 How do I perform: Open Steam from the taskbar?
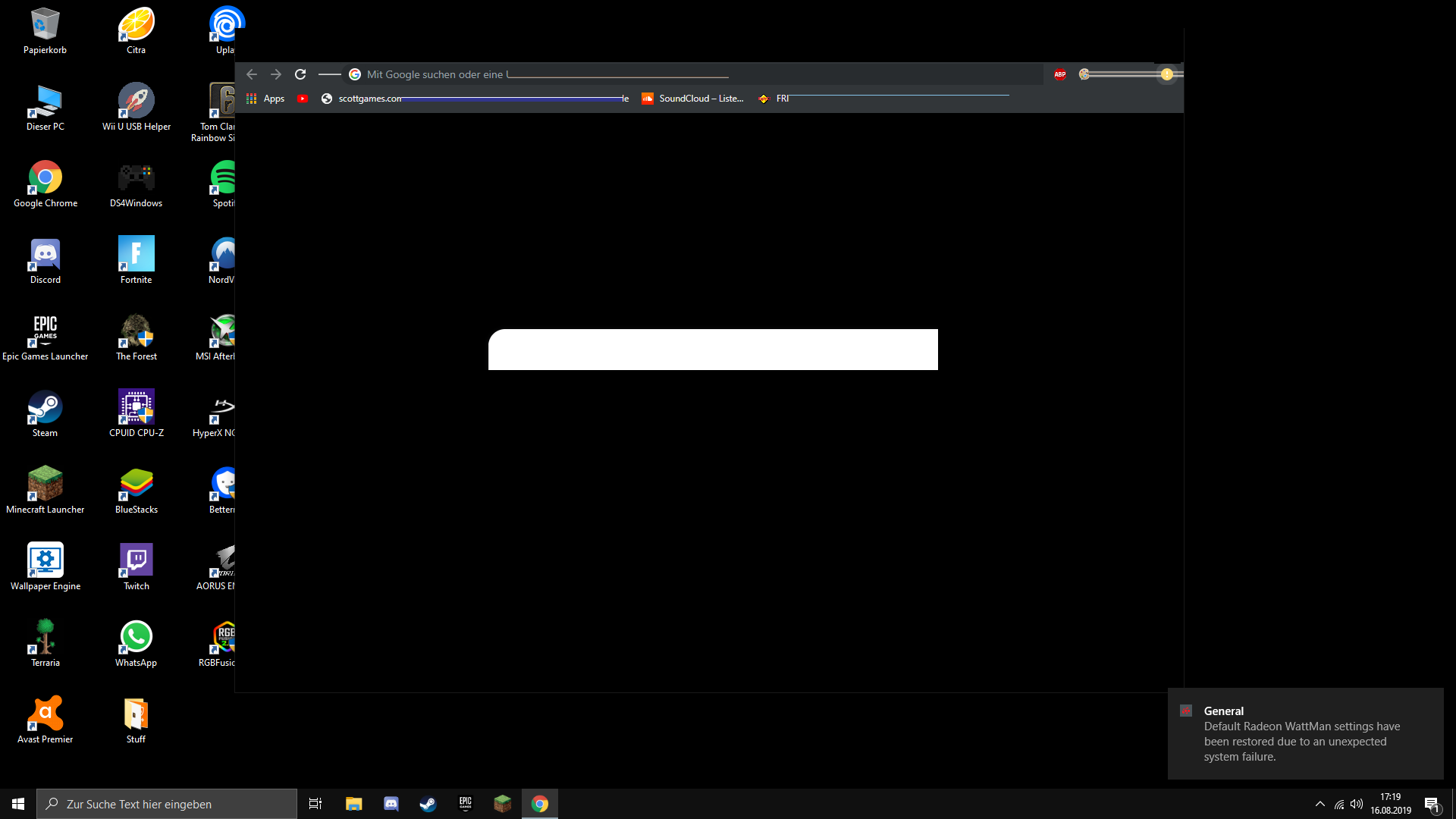[428, 804]
